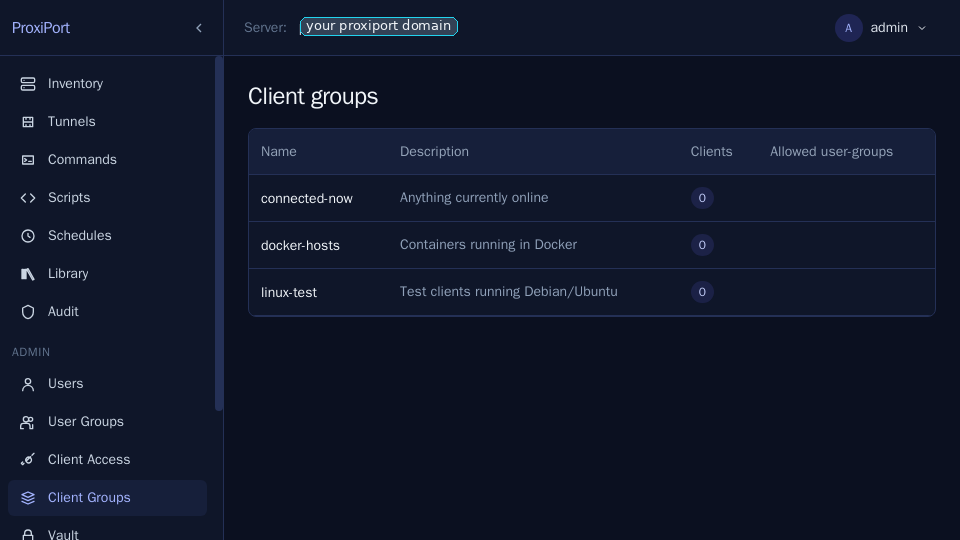Click the proxiport domain server field

pos(379,26)
